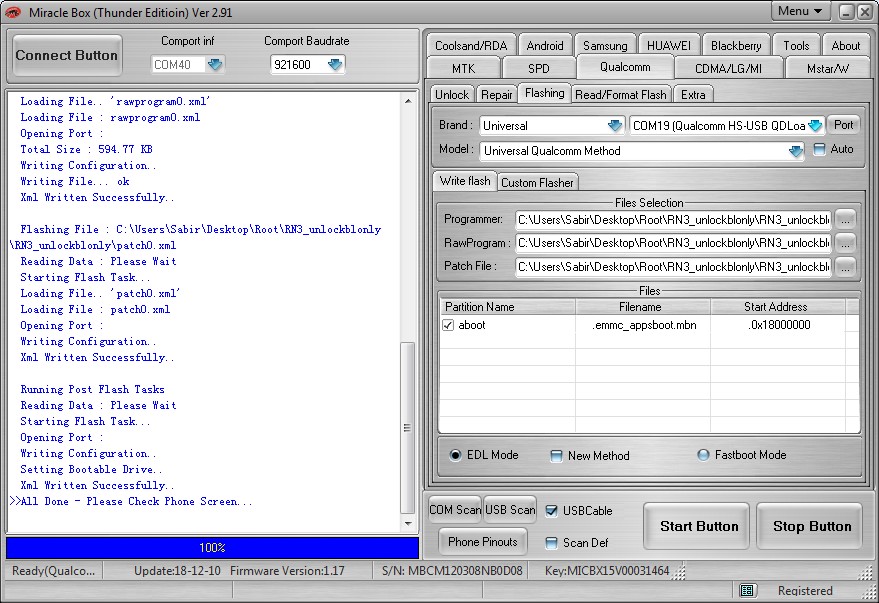
Task: Click the status bar grid icon beside Registered
Action: [x=746, y=590]
